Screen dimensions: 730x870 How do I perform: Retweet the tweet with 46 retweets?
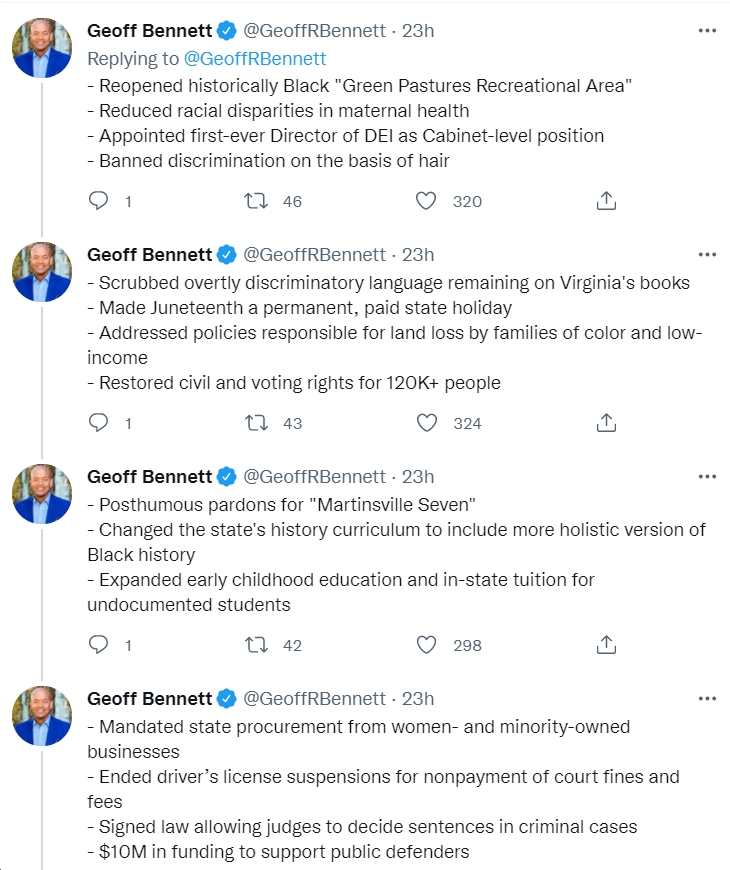pos(256,200)
